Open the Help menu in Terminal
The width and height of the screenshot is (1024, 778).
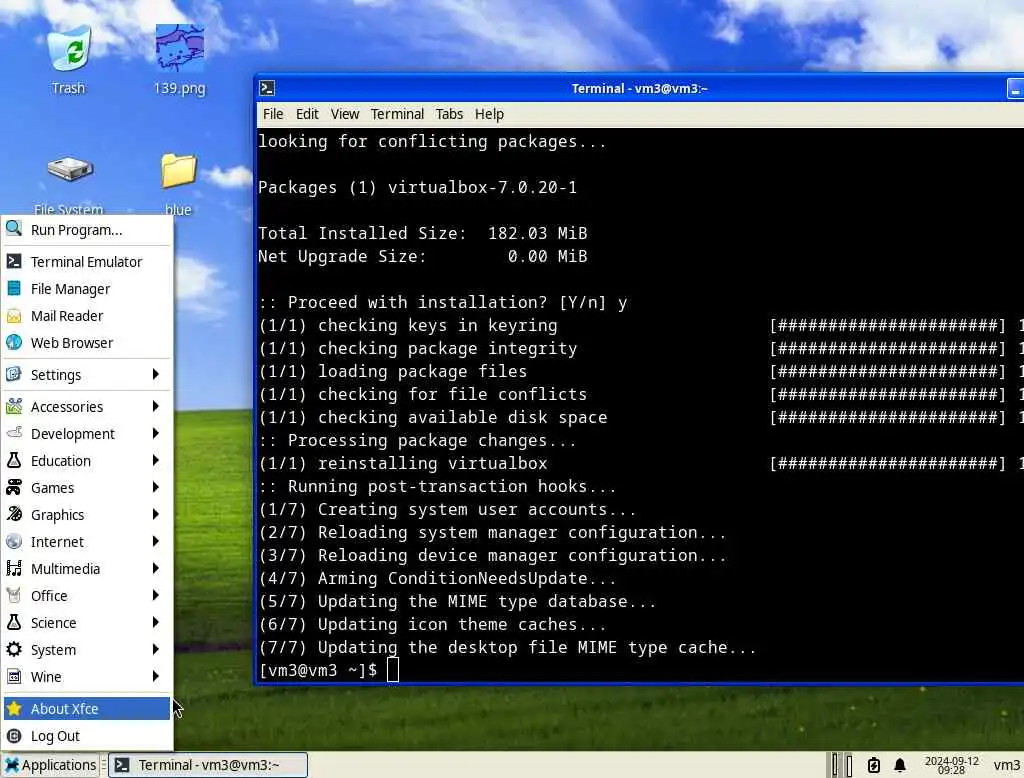489,114
